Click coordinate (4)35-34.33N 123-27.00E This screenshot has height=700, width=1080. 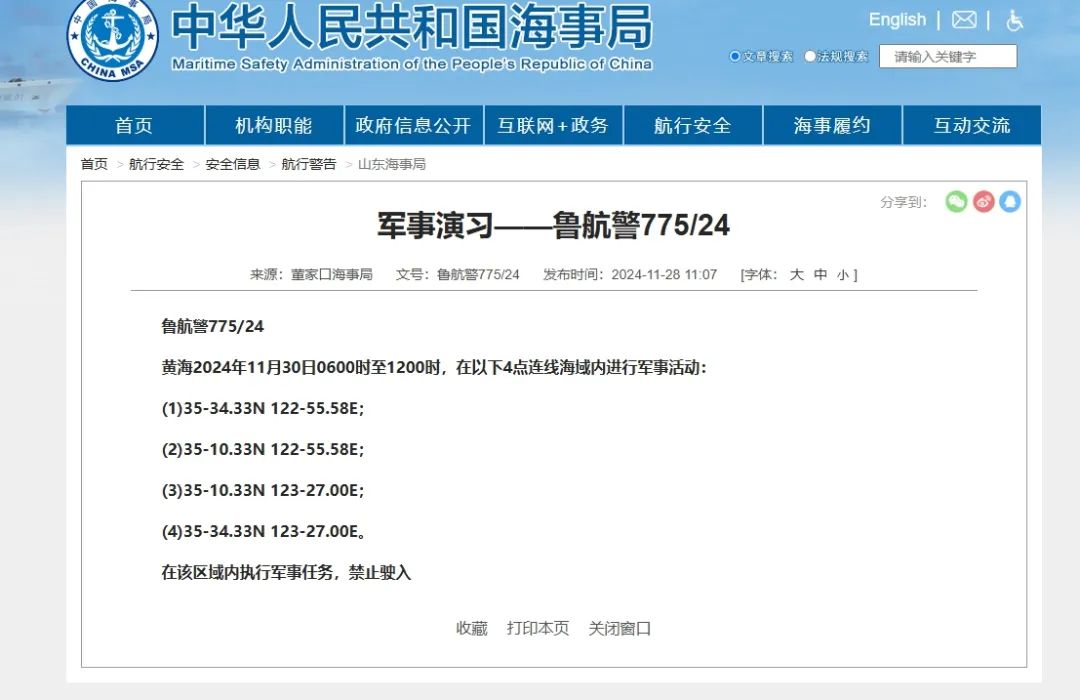tap(263, 532)
